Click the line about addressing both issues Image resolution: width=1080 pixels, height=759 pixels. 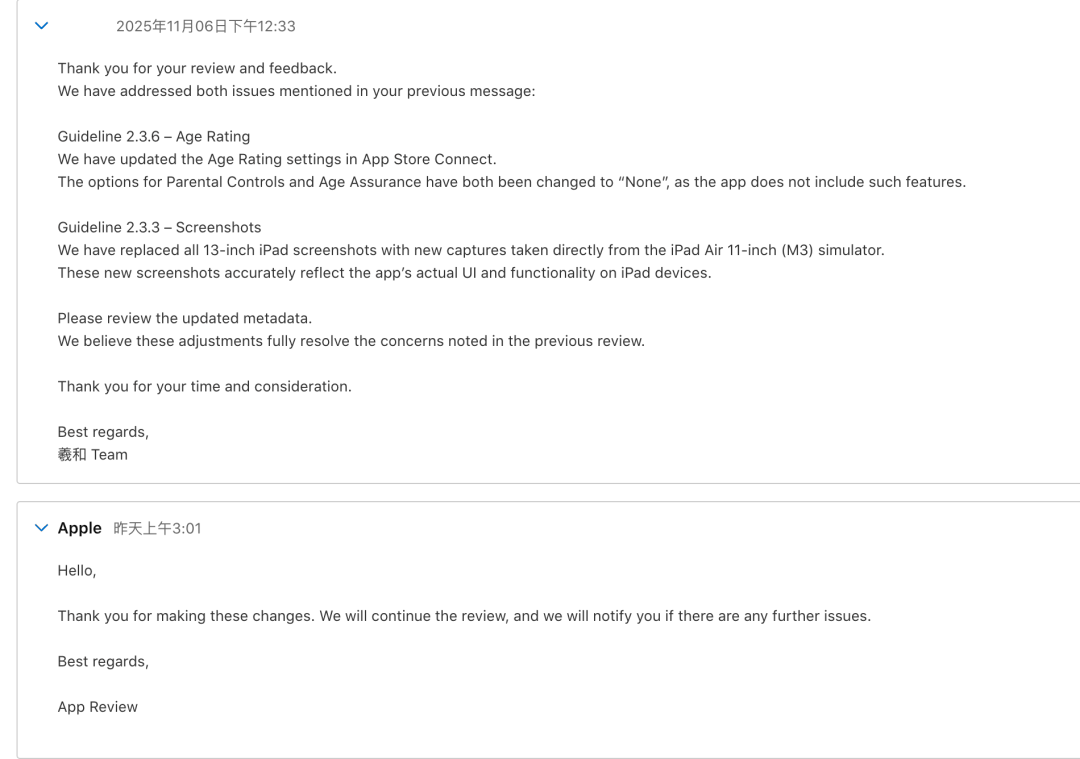(x=296, y=91)
